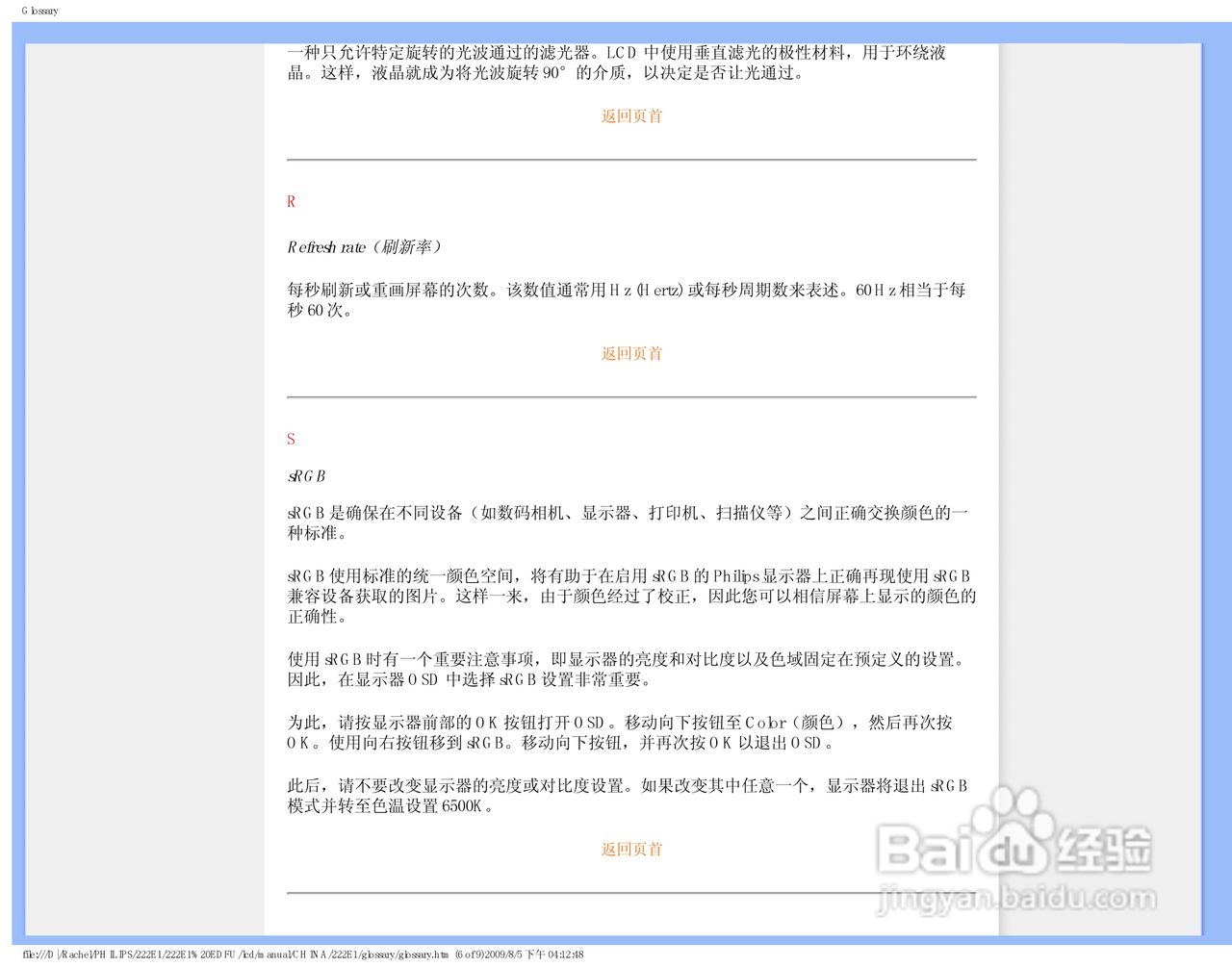Click the paragraph starting sRGB 是确保在不同设备
Image resolution: width=1232 pixels, height=967 pixels.
[x=628, y=523]
